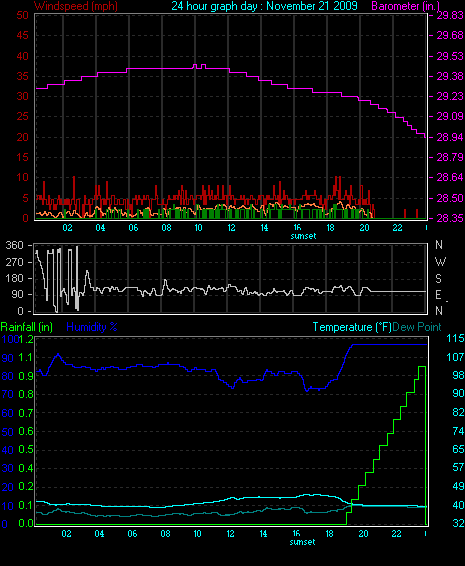465x566 pixels.
Task: Select the 29.68 barometer axis value
Action: tap(450, 35)
